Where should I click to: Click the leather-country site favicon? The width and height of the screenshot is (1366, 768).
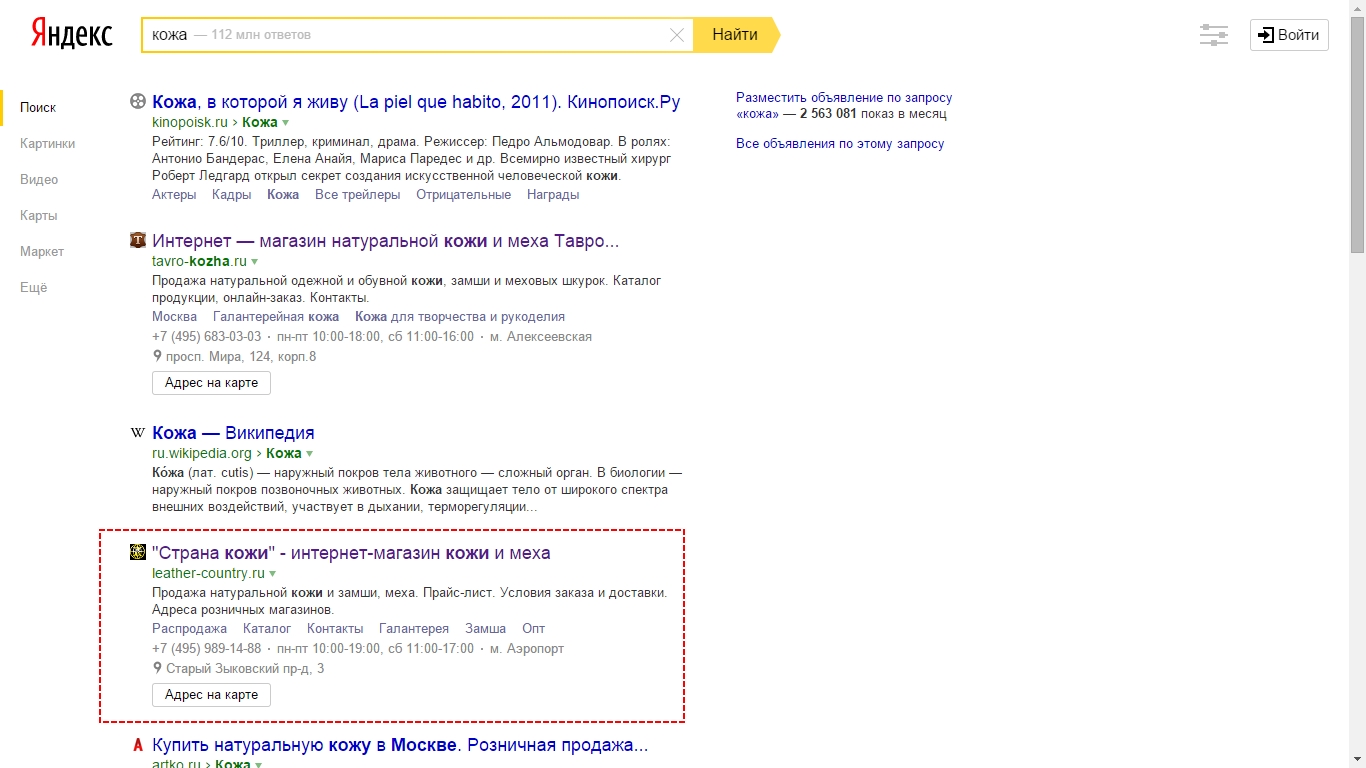tap(138, 552)
